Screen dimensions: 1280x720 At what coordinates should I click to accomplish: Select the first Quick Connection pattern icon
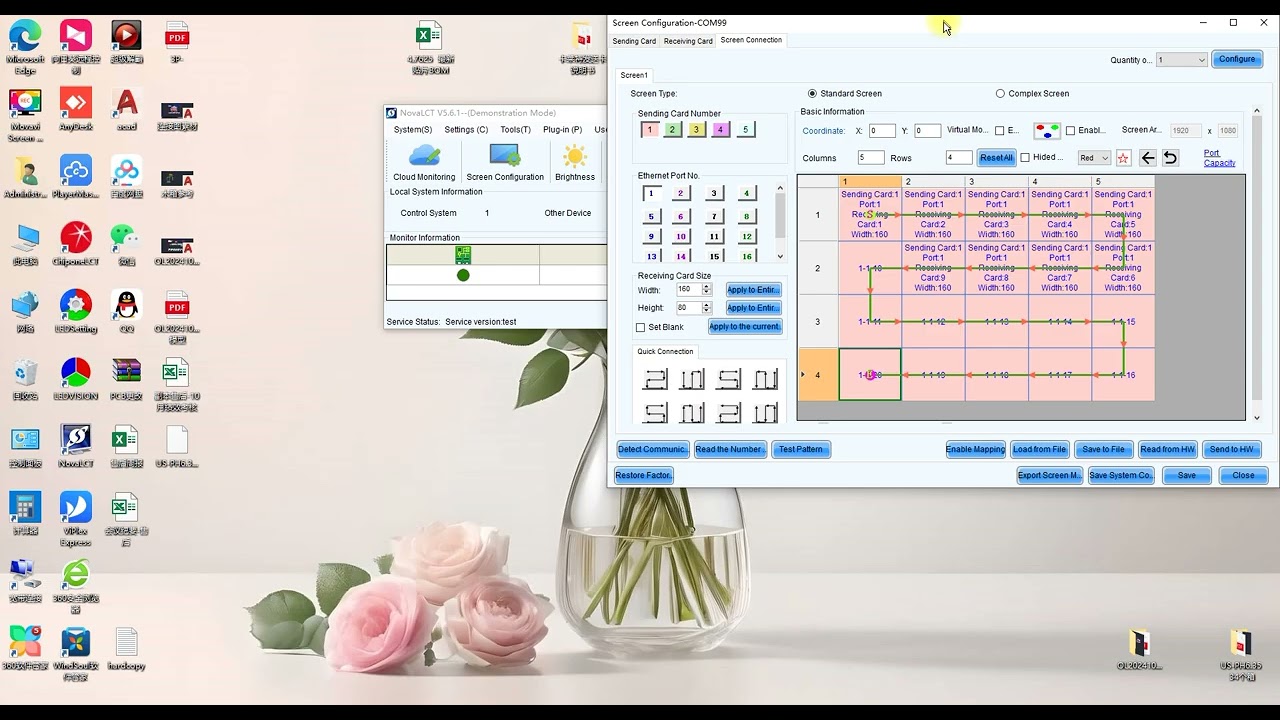coord(655,379)
